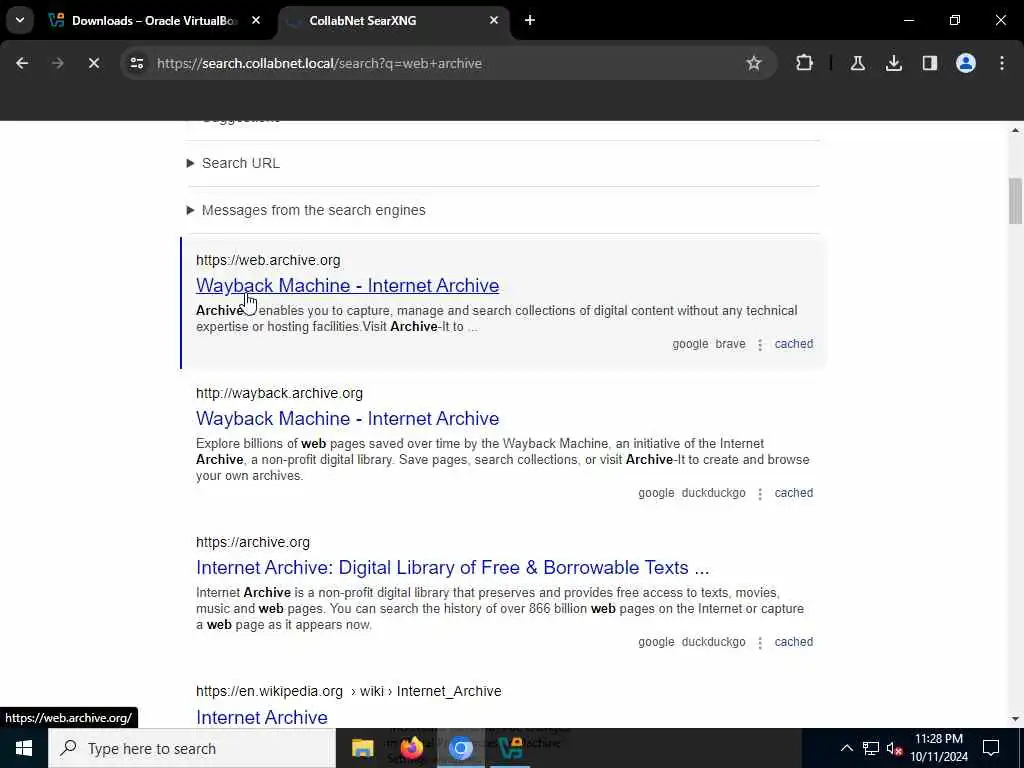Bookmark this page with the star
Image resolution: width=1024 pixels, height=768 pixels.
pos(754,63)
